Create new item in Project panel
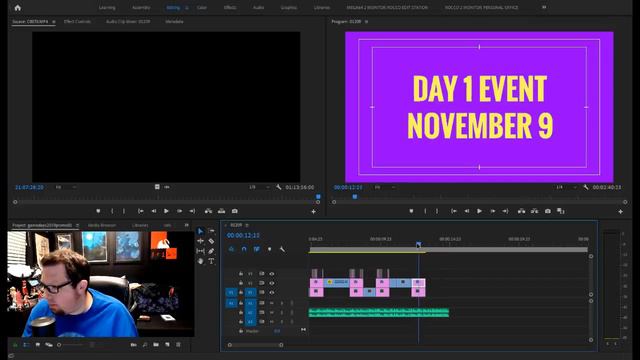 pyautogui.click(x=167, y=345)
